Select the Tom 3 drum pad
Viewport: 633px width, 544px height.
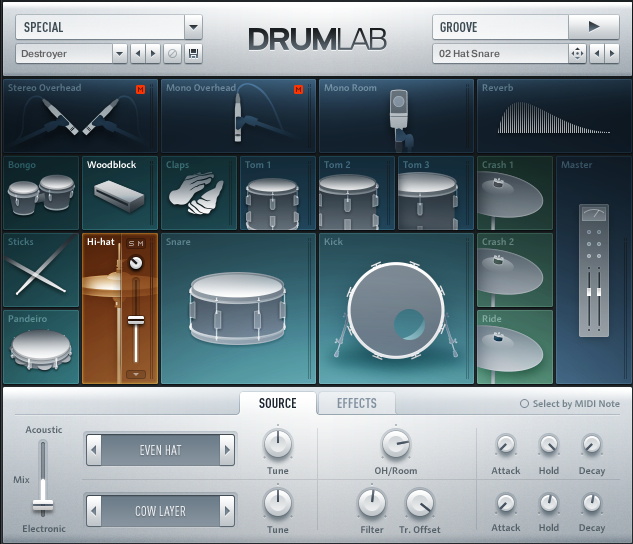pyautogui.click(x=436, y=193)
